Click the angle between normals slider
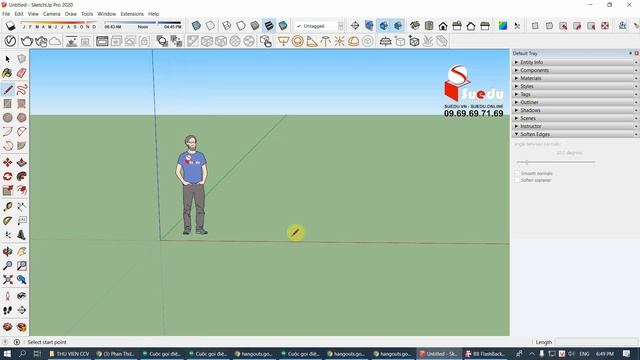Viewport: 640px width, 360px height. 556,162
